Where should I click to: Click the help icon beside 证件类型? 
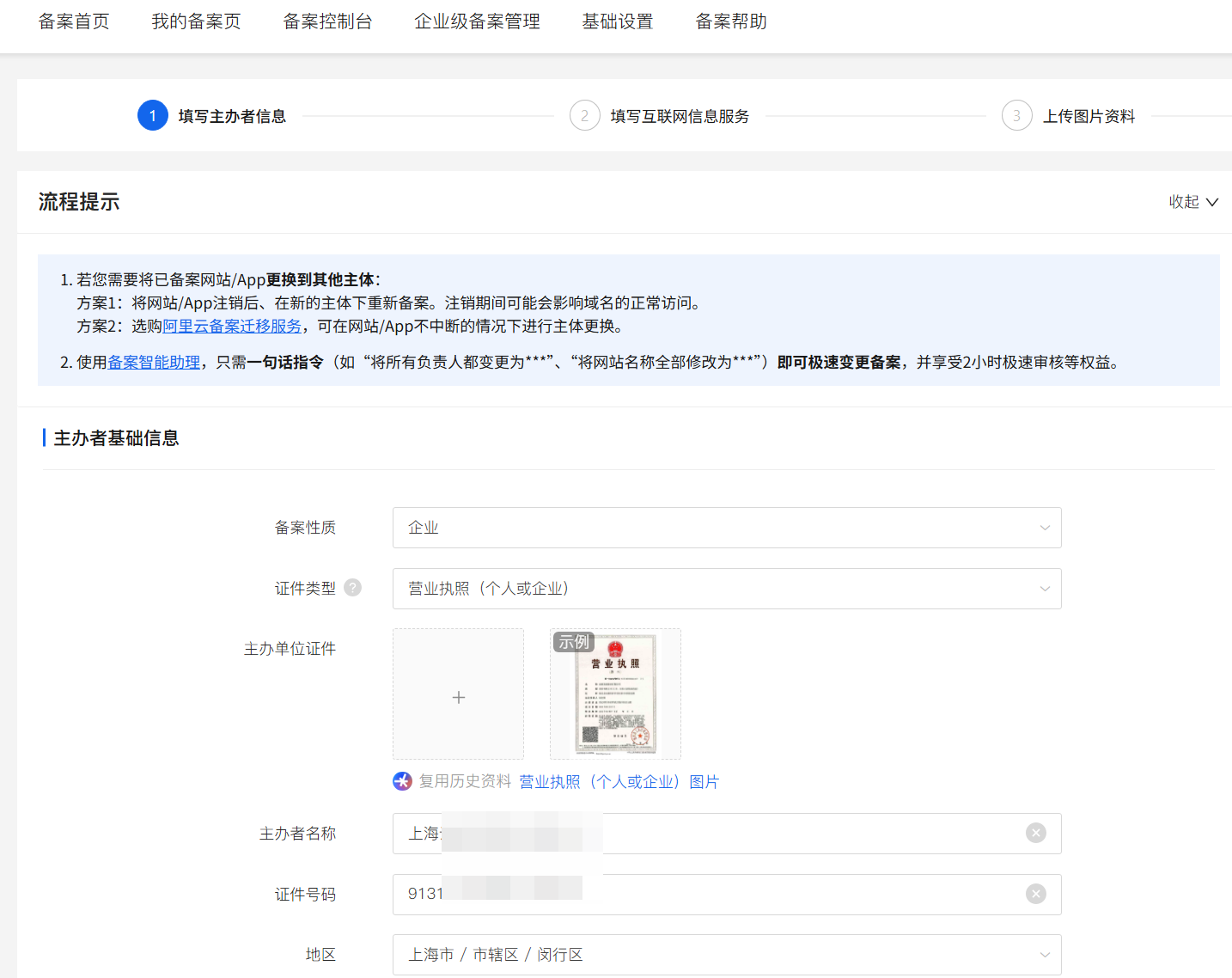(352, 588)
